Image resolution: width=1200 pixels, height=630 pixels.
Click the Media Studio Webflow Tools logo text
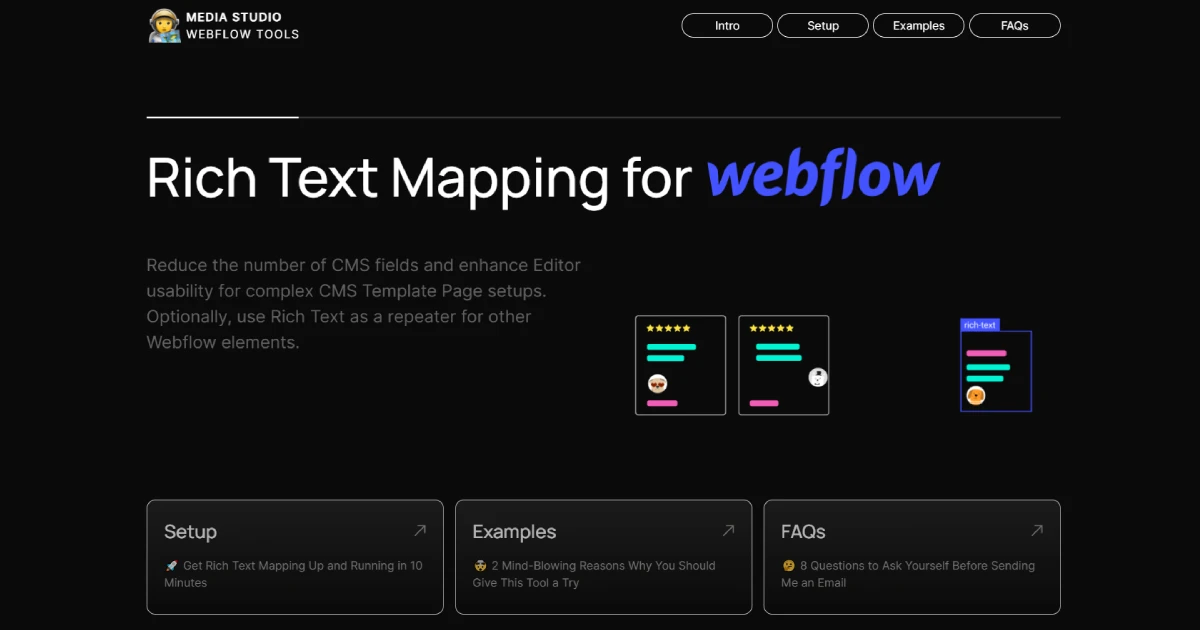tap(241, 24)
